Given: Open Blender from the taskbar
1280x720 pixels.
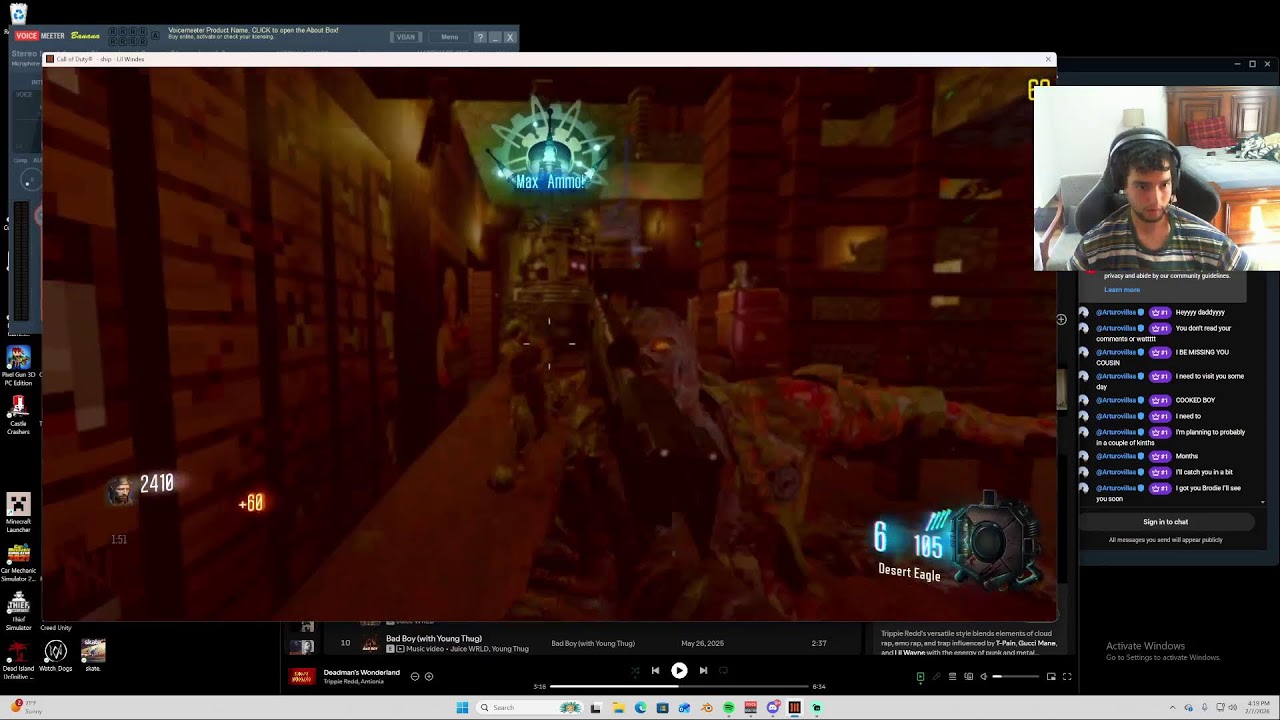Looking at the screenshot, I should (x=706, y=708).
